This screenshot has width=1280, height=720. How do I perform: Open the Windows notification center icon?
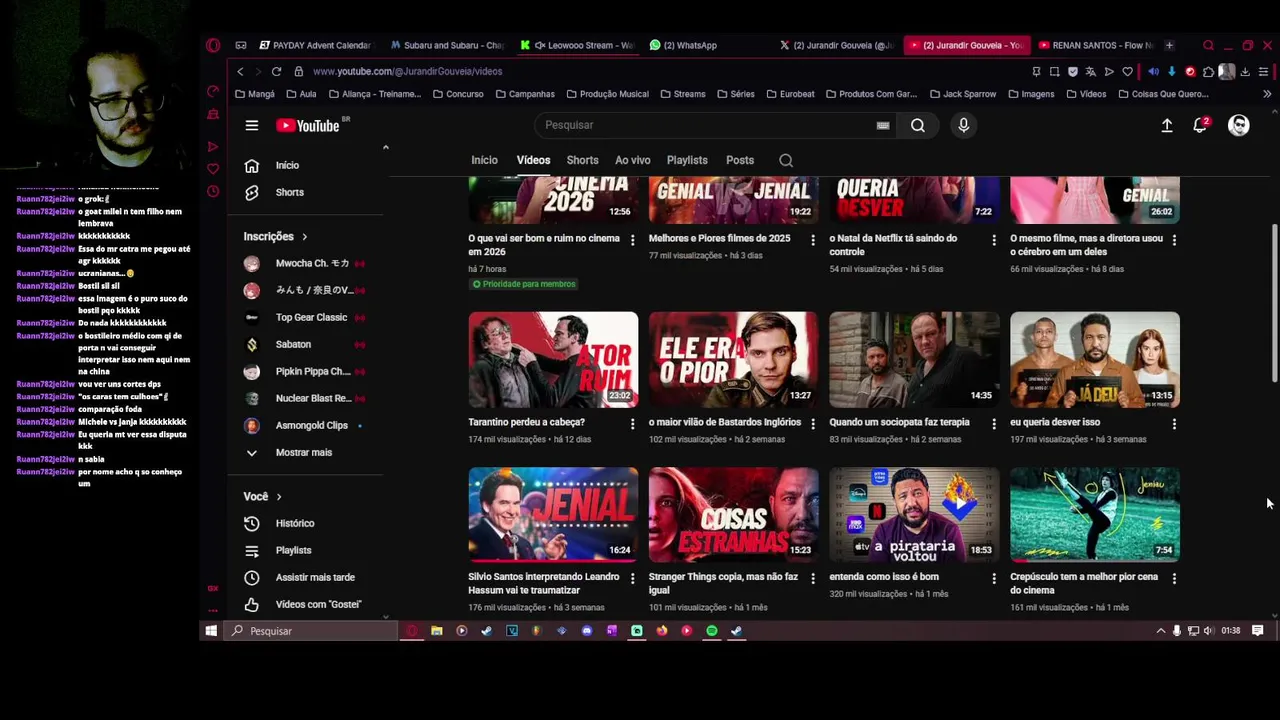1258,631
